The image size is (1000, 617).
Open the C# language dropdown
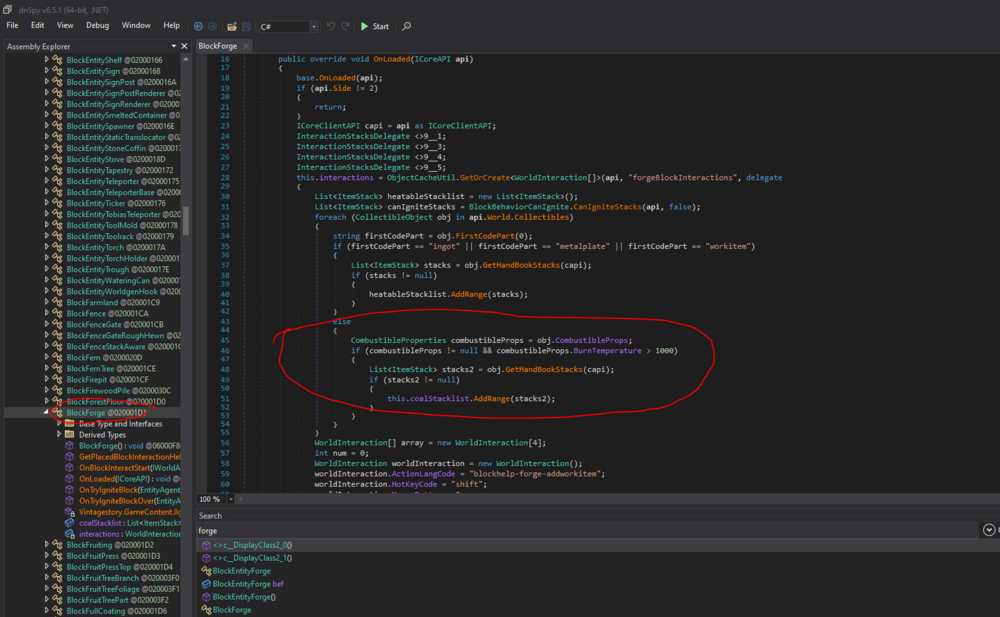313,27
